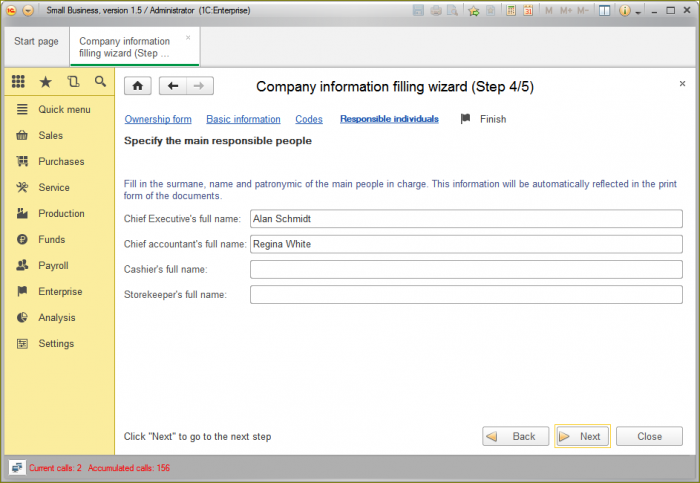Click the document favorites icon beside star
Screen dimensions: 700x483
tap(490, 11)
